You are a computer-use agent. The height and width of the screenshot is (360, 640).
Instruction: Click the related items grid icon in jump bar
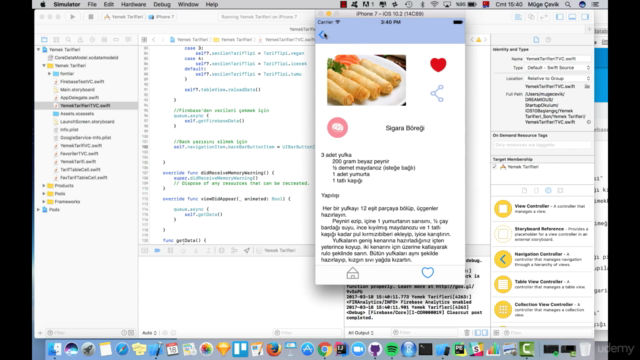click(144, 40)
